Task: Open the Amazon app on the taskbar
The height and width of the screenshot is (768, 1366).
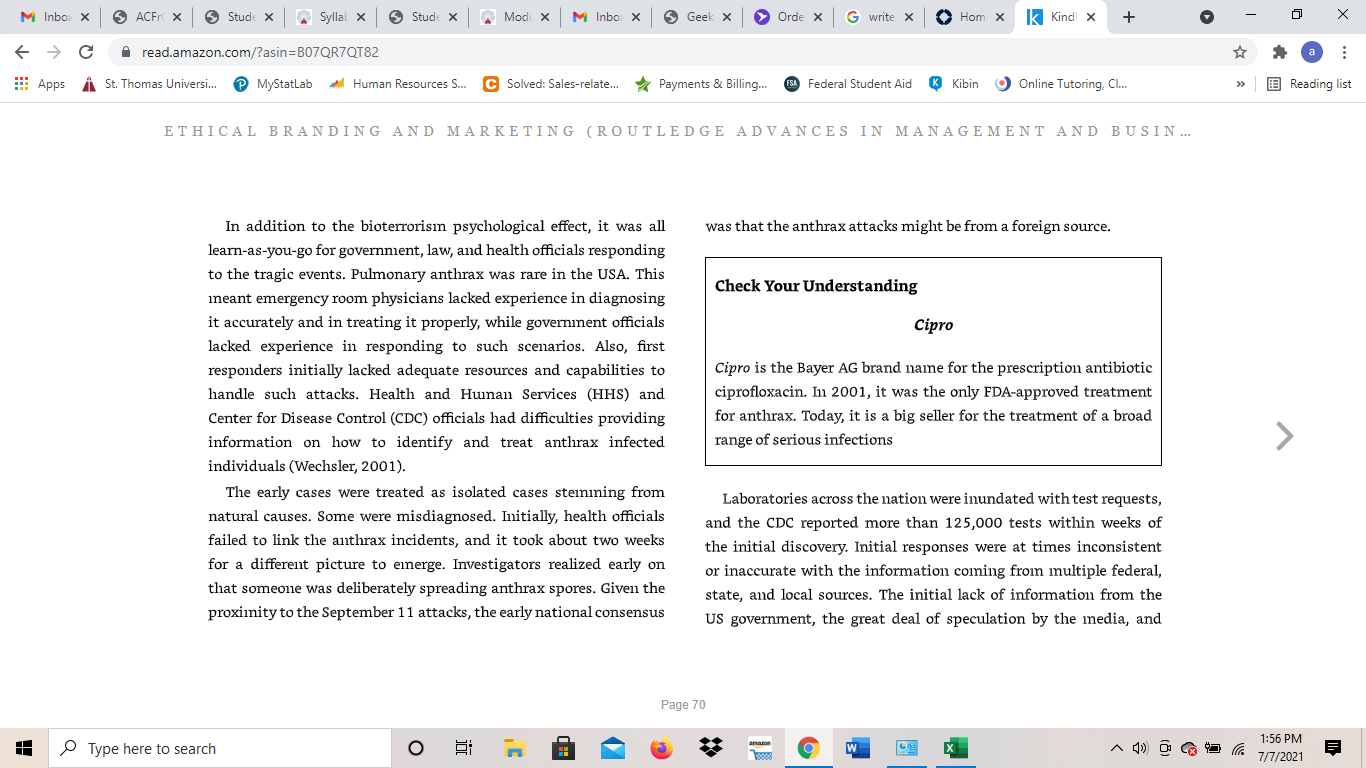Action: [760, 748]
